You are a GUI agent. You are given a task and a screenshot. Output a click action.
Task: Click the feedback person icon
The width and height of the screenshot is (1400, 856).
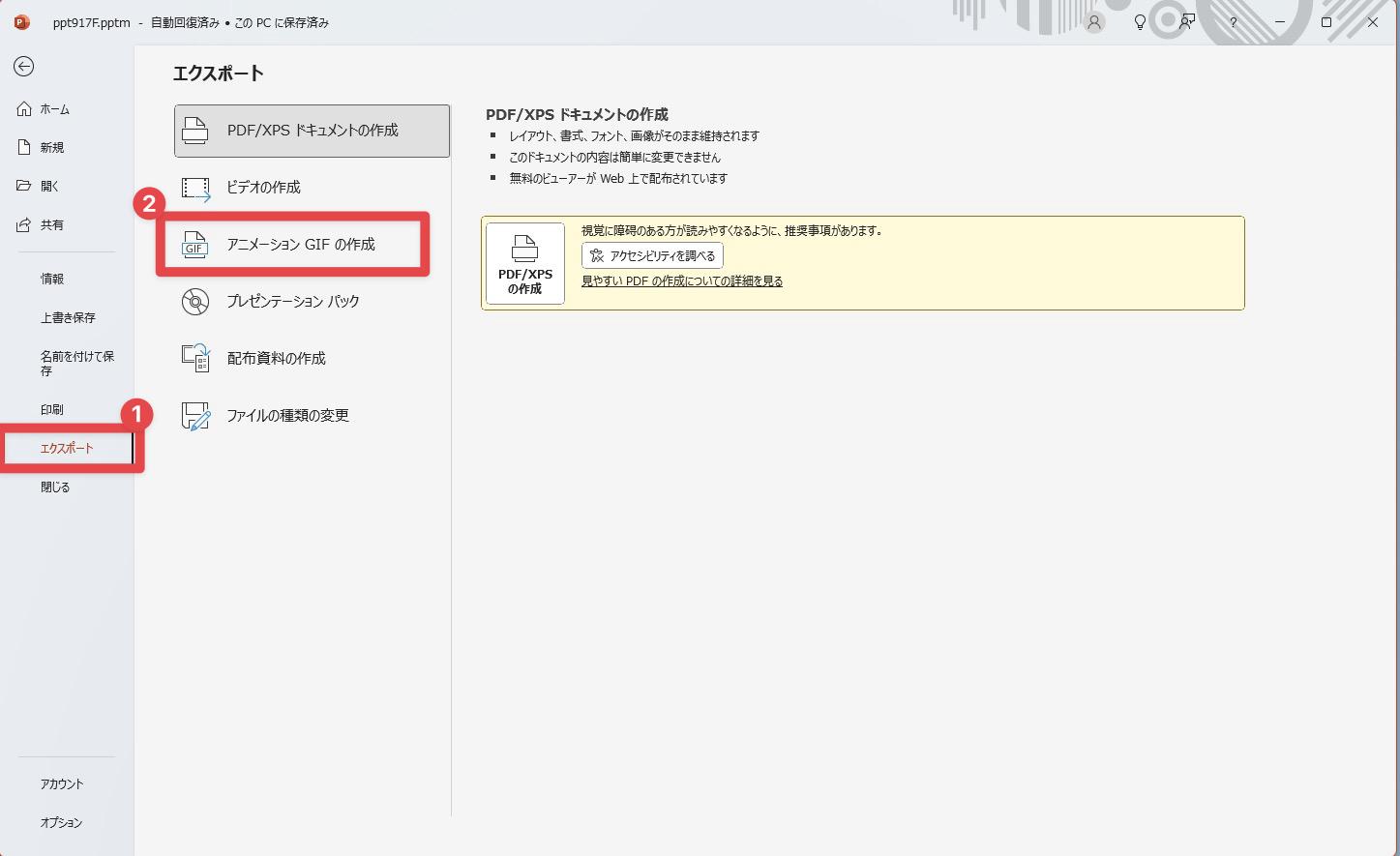tap(1187, 21)
